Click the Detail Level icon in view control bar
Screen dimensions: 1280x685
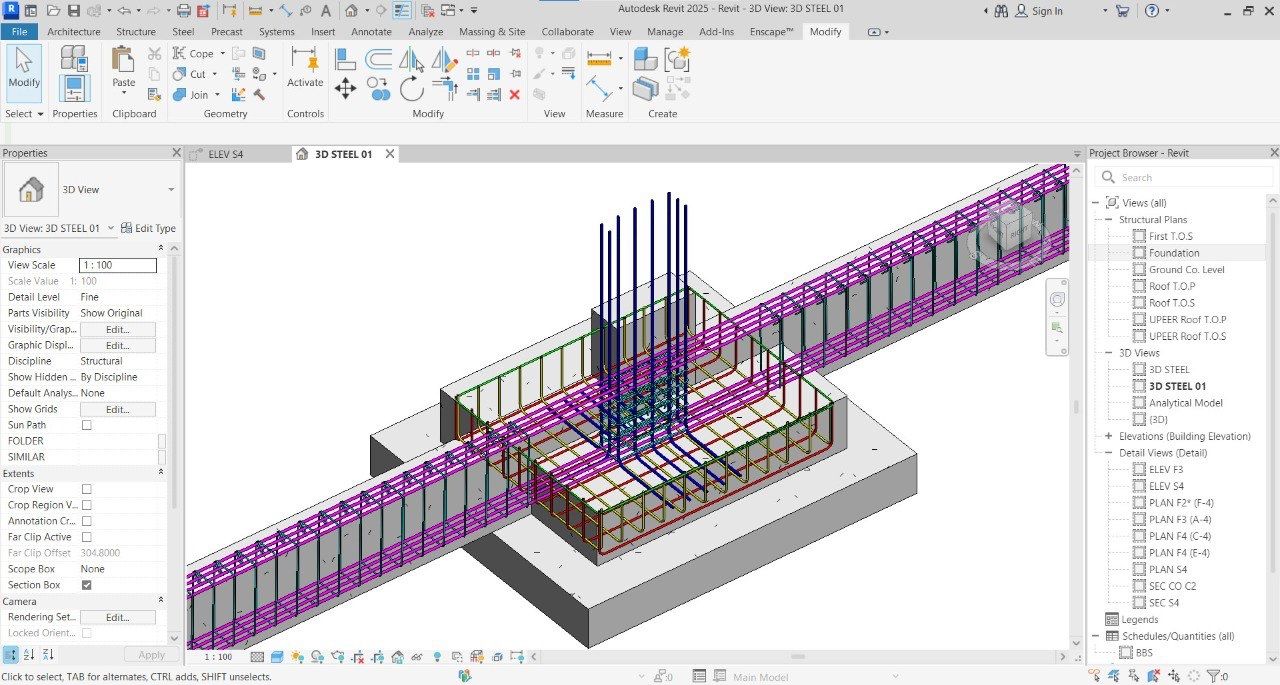click(257, 657)
